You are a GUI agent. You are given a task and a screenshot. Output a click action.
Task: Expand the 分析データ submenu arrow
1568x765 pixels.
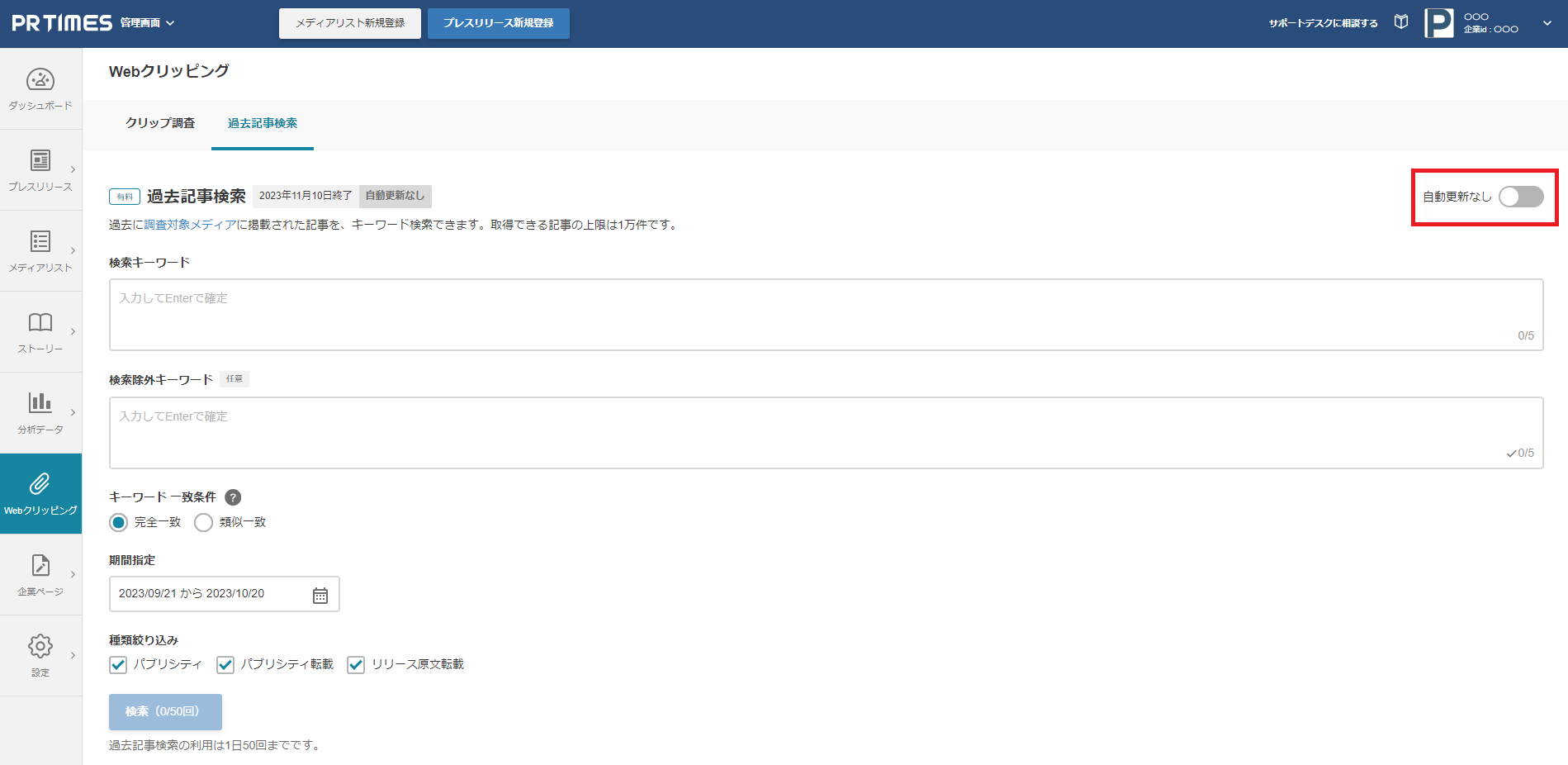click(73, 412)
